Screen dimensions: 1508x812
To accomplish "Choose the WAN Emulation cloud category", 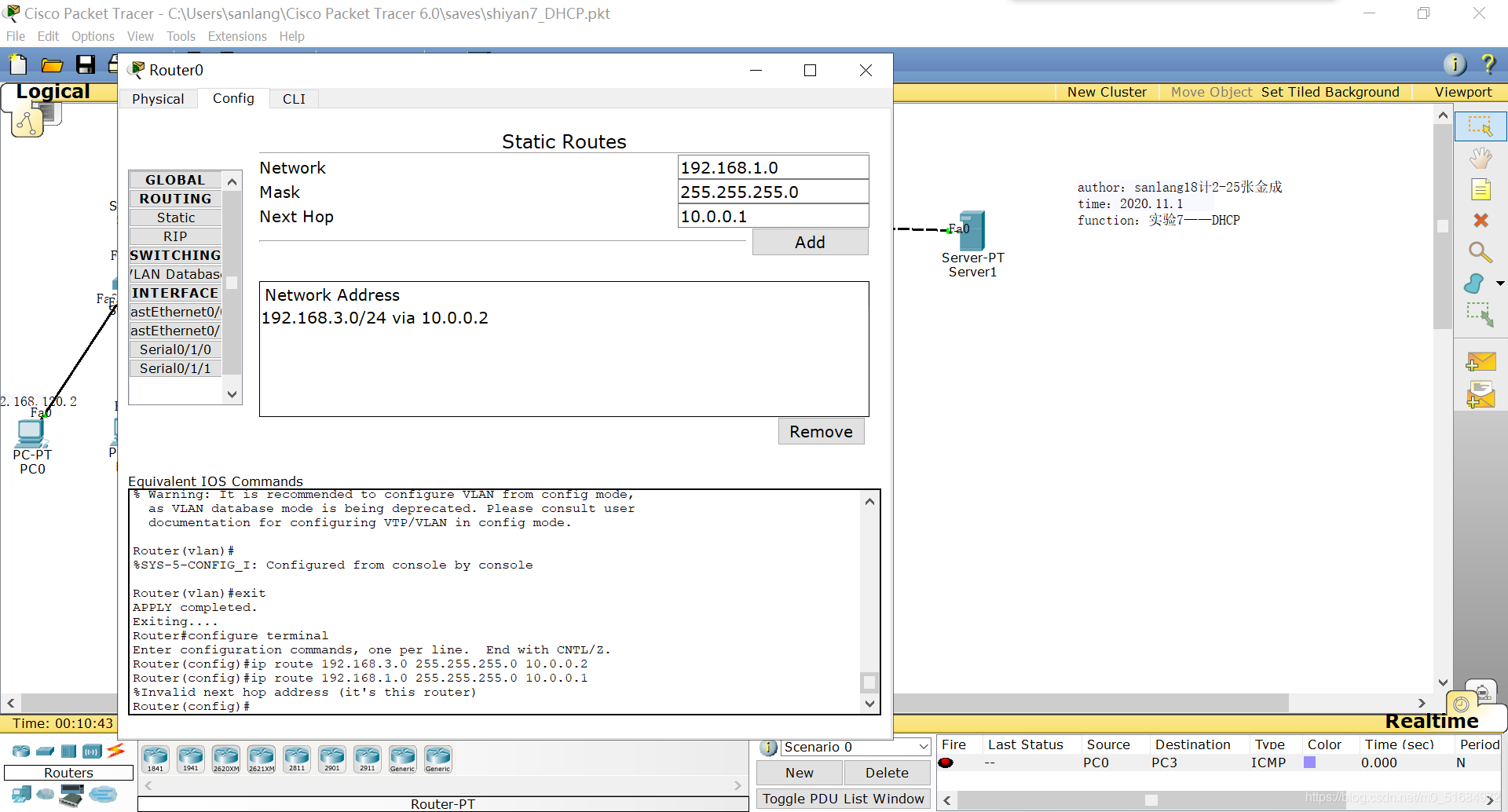I will pyautogui.click(x=46, y=794).
